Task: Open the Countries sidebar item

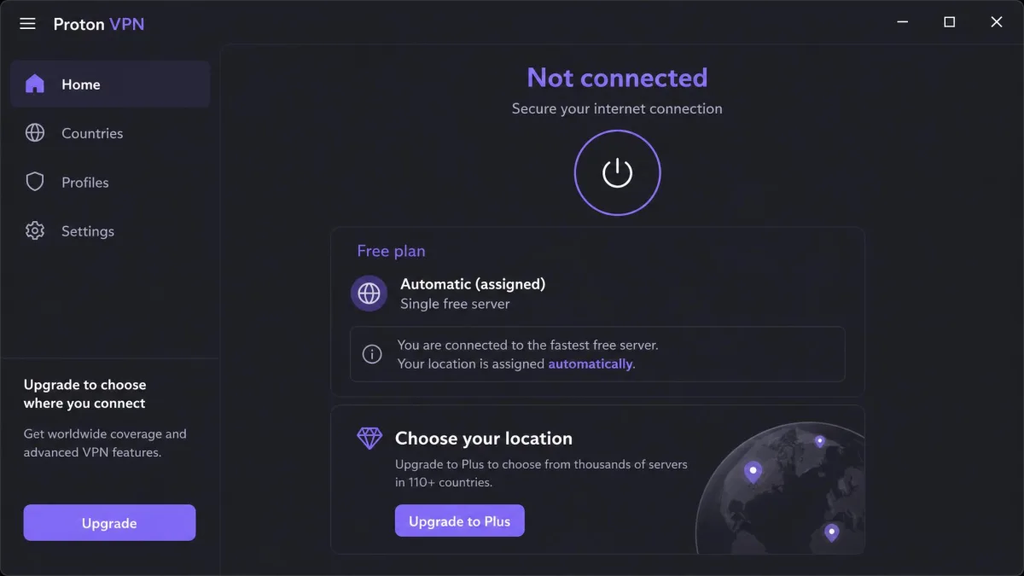Action: (x=110, y=133)
